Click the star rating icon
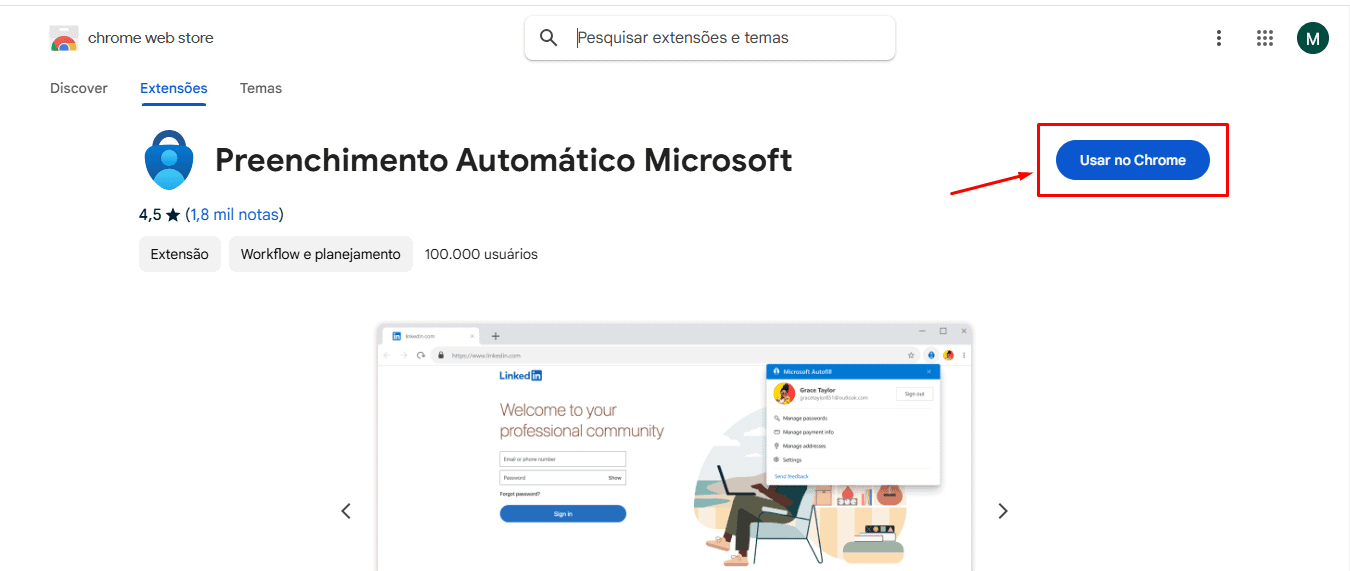Image resolution: width=1350 pixels, height=571 pixels. 173,215
